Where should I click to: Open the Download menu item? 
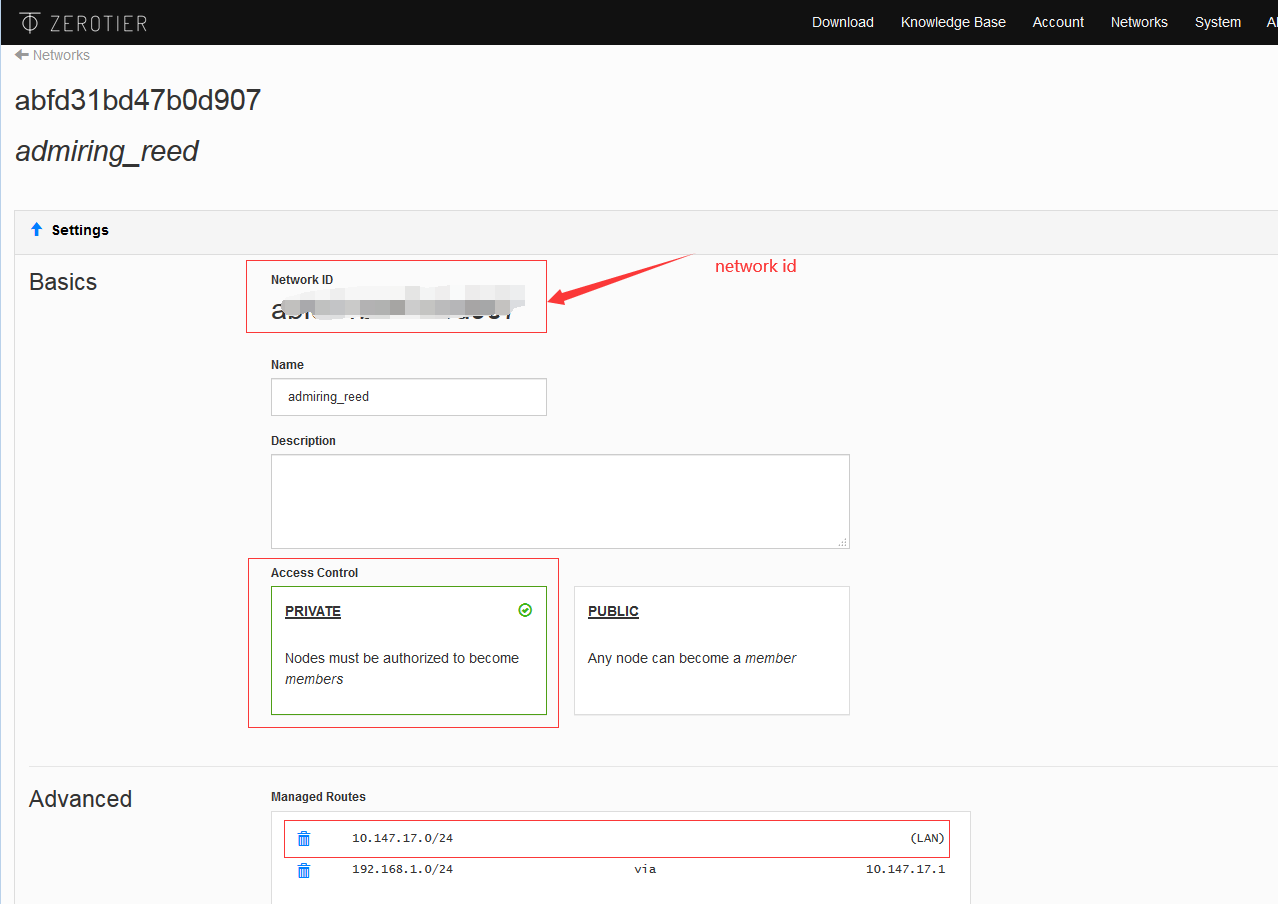pyautogui.click(x=842, y=22)
